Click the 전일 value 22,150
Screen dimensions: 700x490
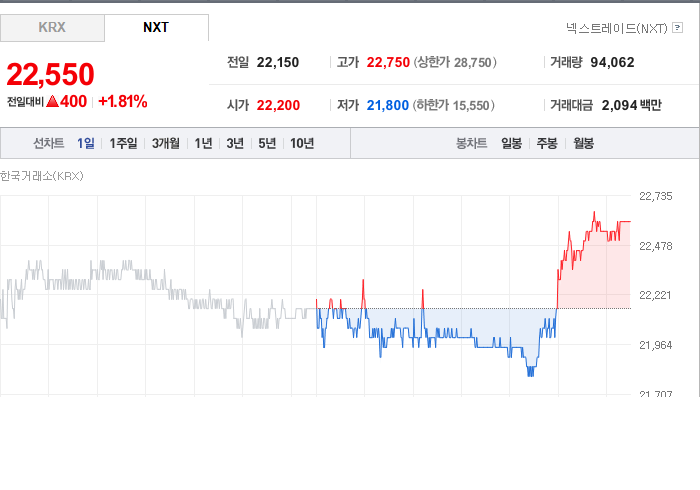click(278, 62)
